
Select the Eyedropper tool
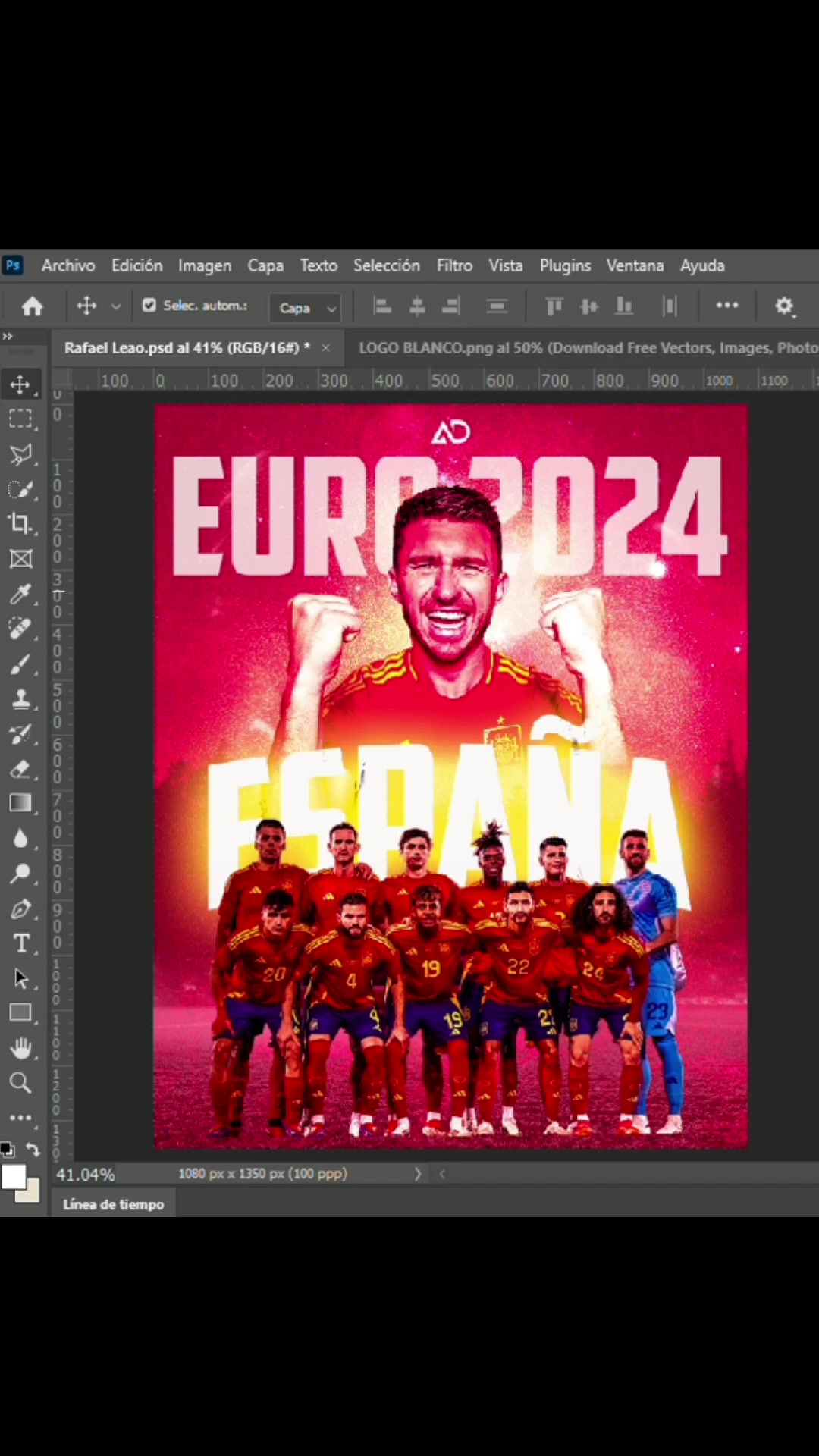[x=20, y=594]
